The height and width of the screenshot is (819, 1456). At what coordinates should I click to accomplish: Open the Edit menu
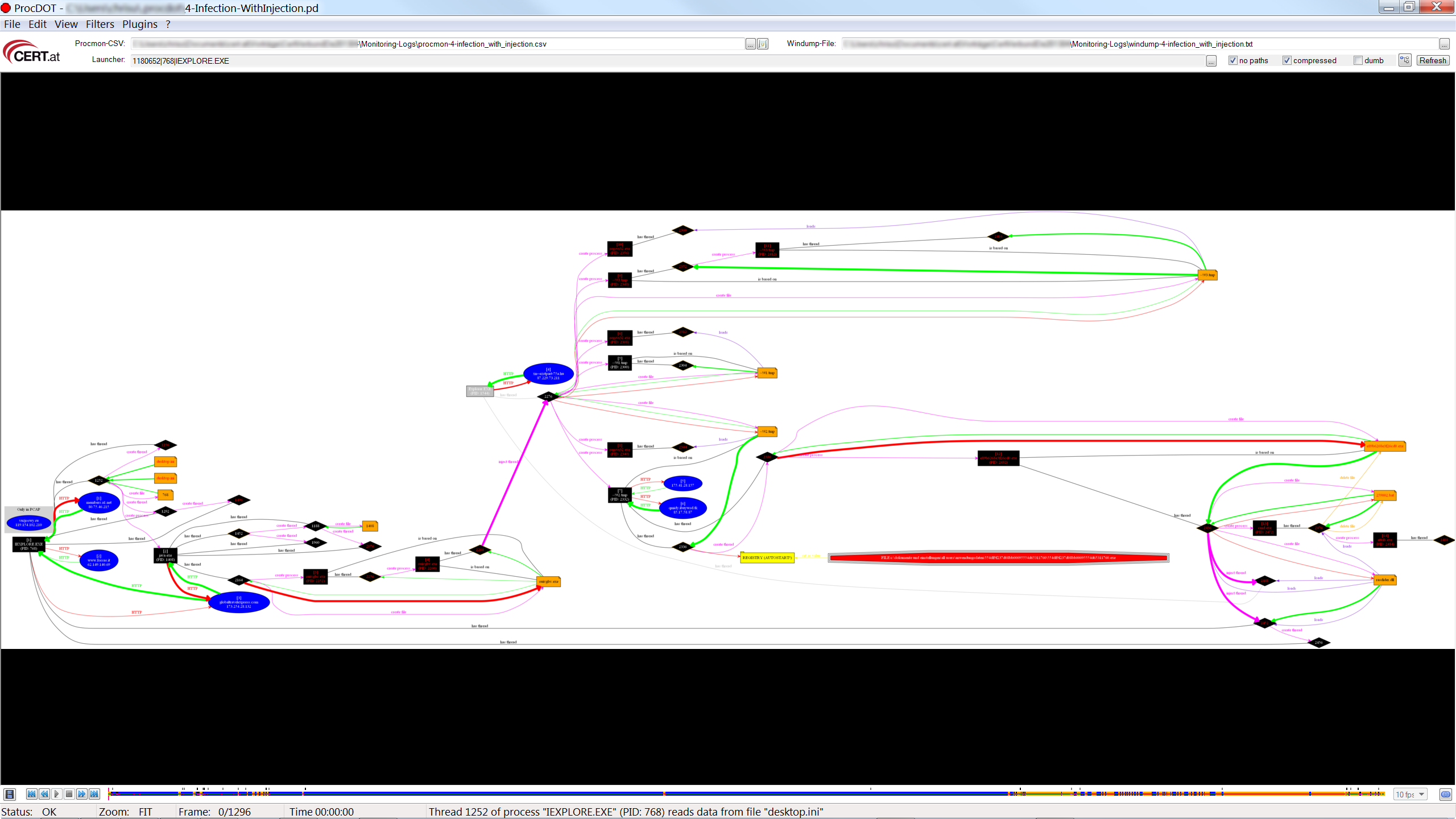pos(38,24)
